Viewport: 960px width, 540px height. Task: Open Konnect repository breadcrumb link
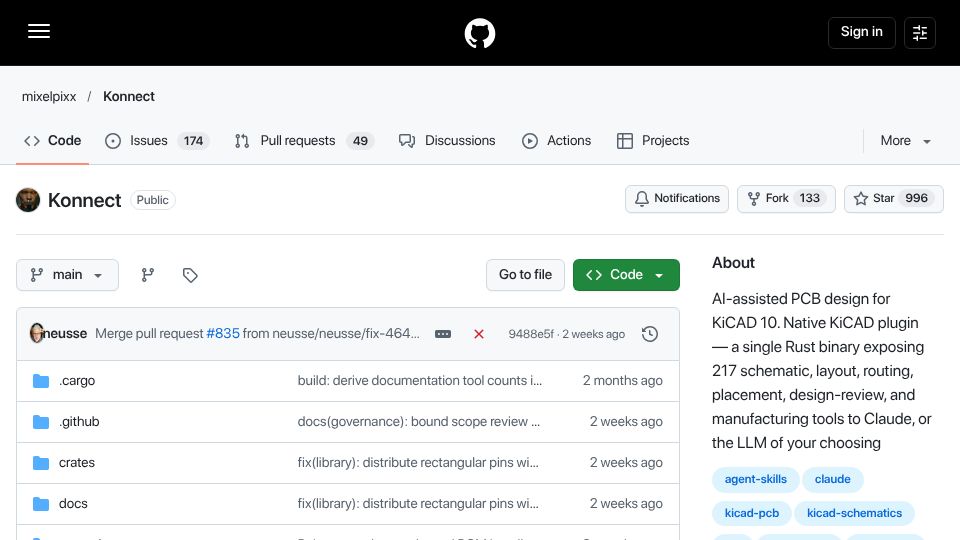(129, 97)
